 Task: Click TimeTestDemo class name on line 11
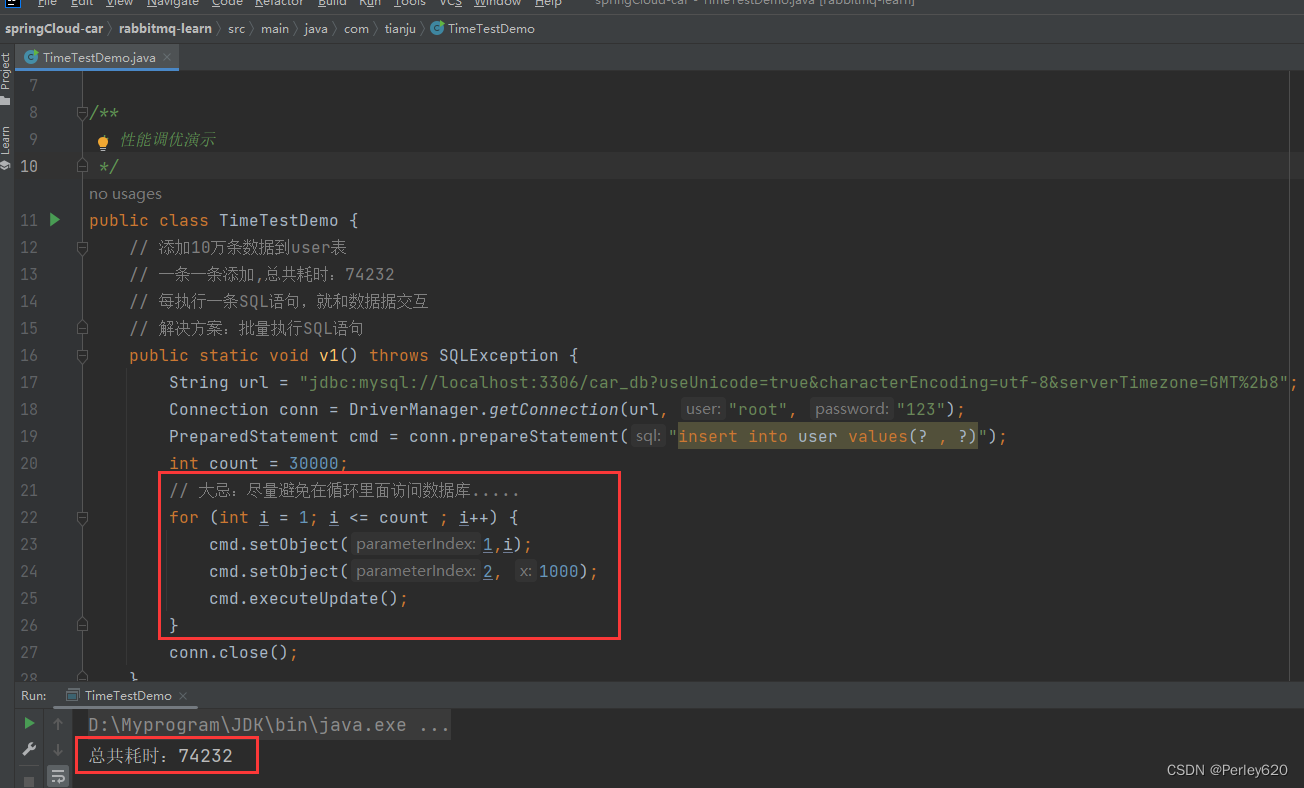tap(279, 220)
